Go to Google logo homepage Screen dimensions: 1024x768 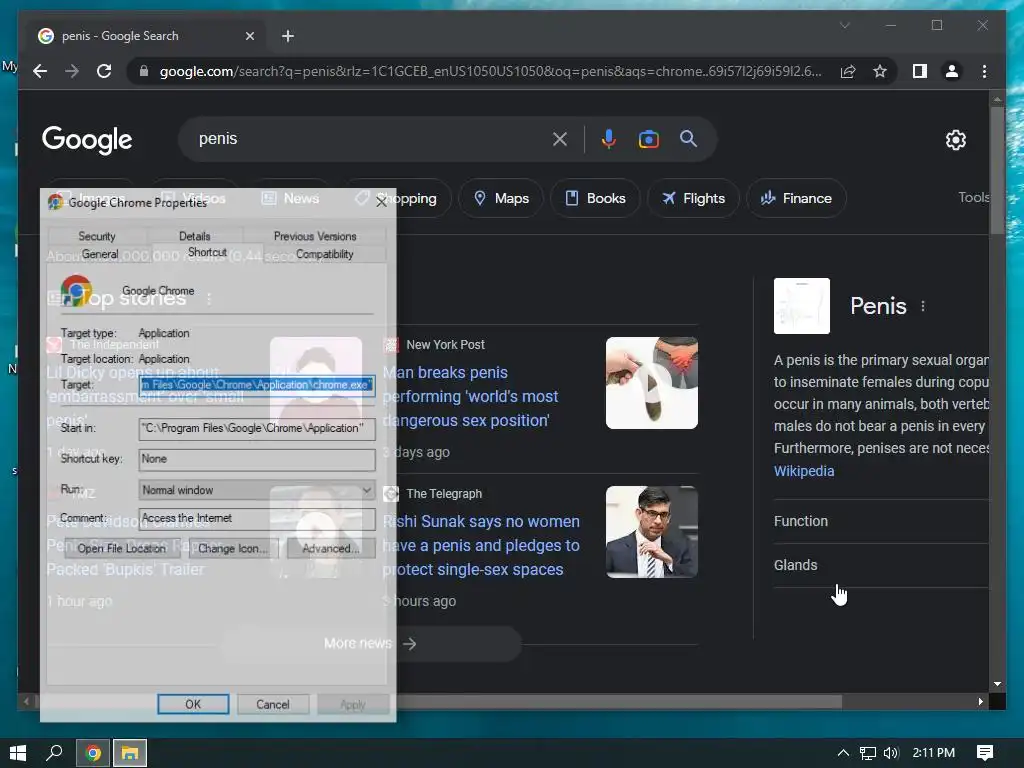click(x=87, y=139)
